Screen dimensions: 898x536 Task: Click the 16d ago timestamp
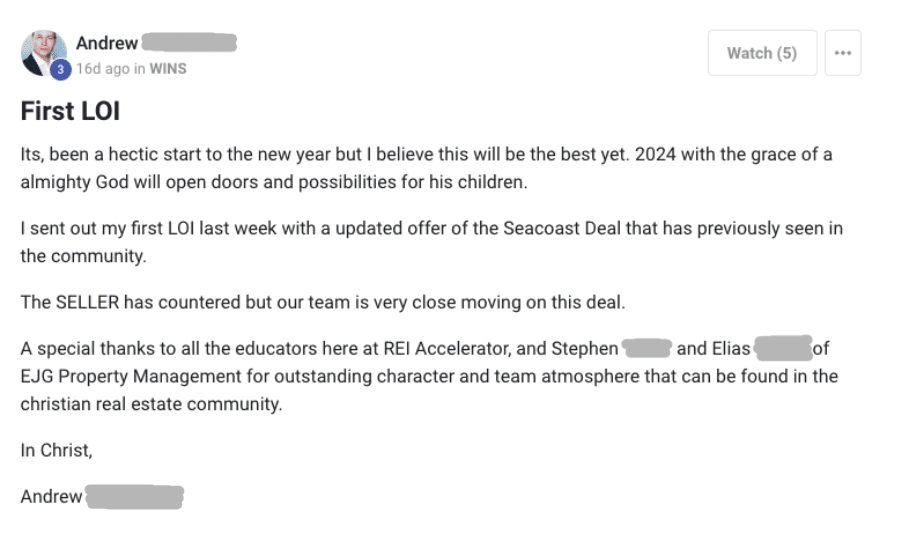[x=103, y=69]
